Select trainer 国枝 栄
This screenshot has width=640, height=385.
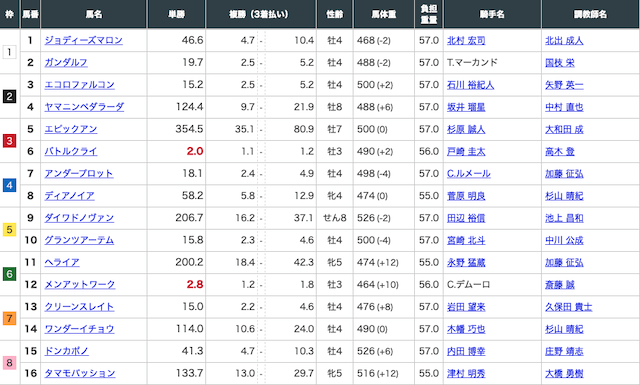pyautogui.click(x=560, y=63)
